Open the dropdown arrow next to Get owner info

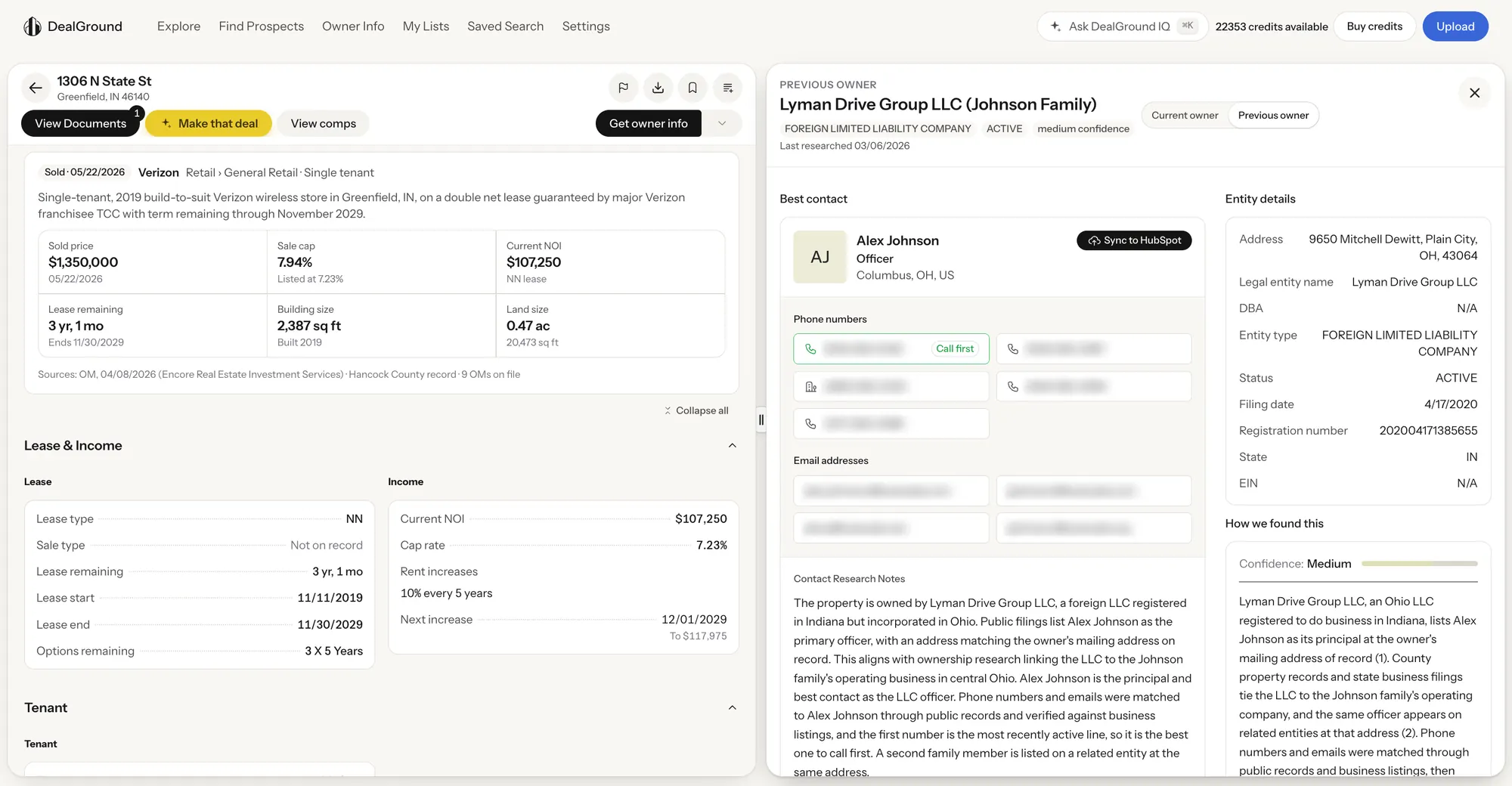click(x=722, y=123)
